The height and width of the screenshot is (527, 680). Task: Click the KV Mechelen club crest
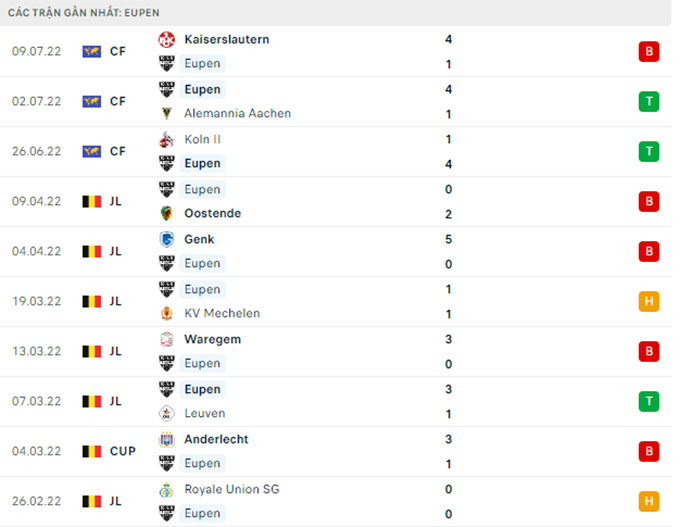click(x=167, y=313)
